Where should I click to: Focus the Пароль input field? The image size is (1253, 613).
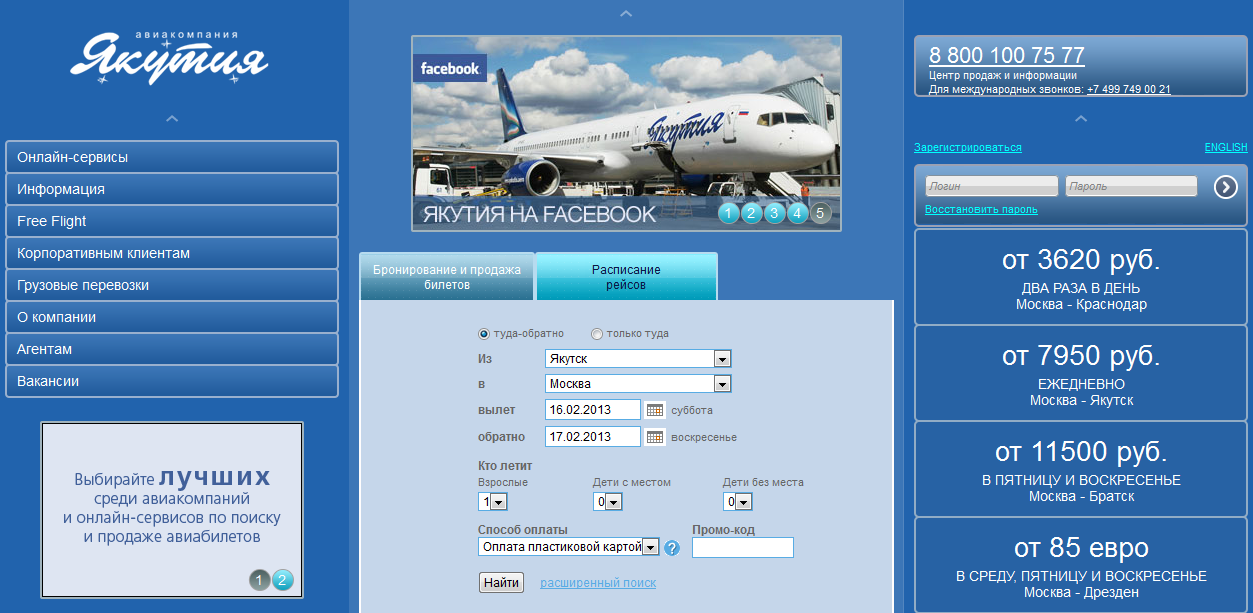pyautogui.click(x=1131, y=186)
